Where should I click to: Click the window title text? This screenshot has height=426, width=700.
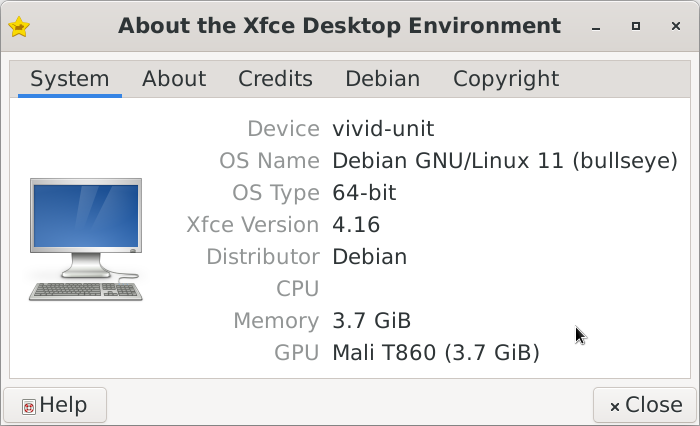(x=339, y=26)
